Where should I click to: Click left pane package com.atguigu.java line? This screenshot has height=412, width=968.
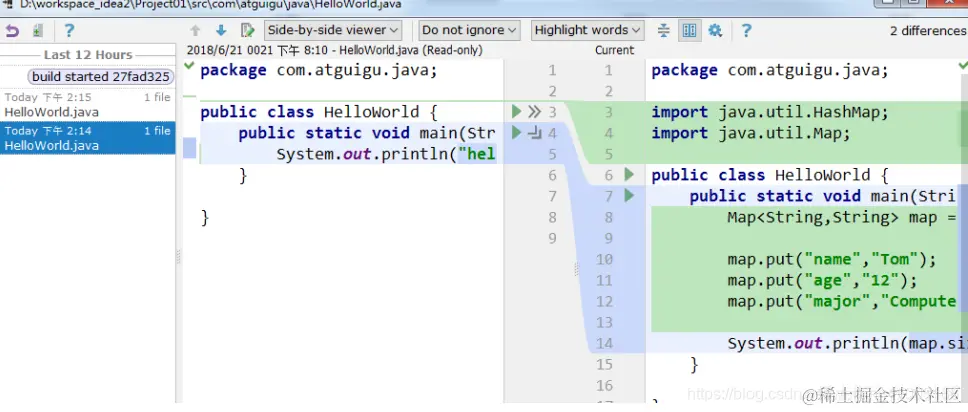(x=319, y=70)
